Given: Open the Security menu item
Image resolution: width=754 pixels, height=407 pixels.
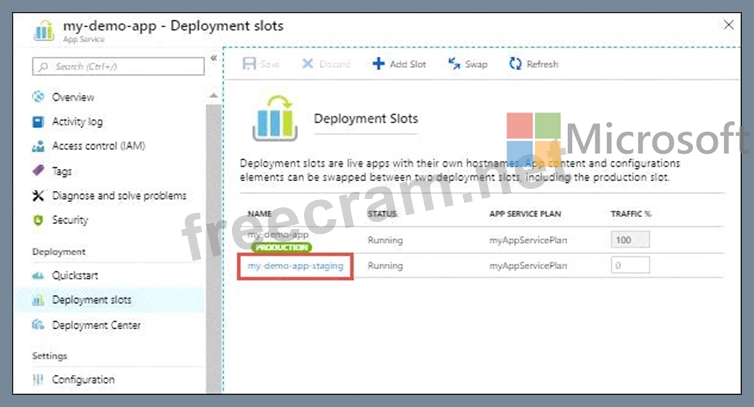Looking at the screenshot, I should tap(70, 220).
